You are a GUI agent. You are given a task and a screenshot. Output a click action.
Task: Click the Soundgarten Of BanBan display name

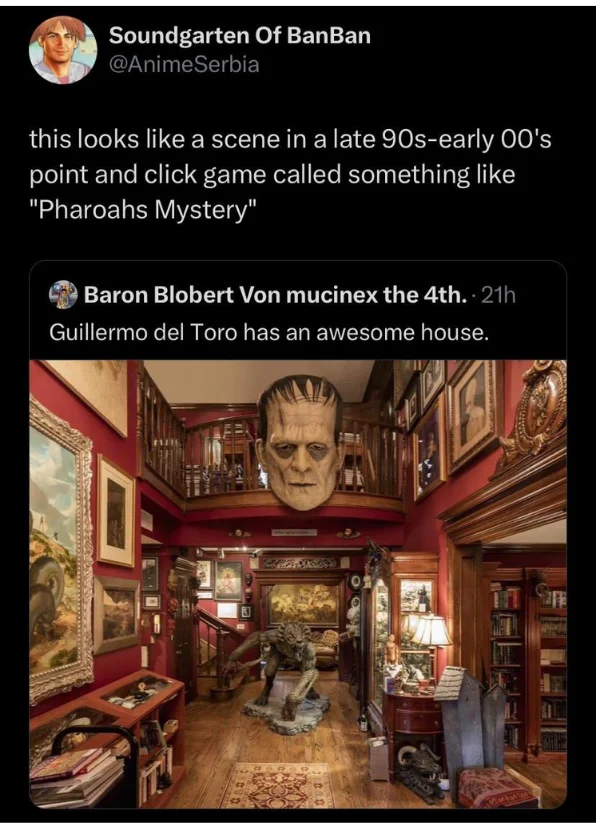point(240,36)
